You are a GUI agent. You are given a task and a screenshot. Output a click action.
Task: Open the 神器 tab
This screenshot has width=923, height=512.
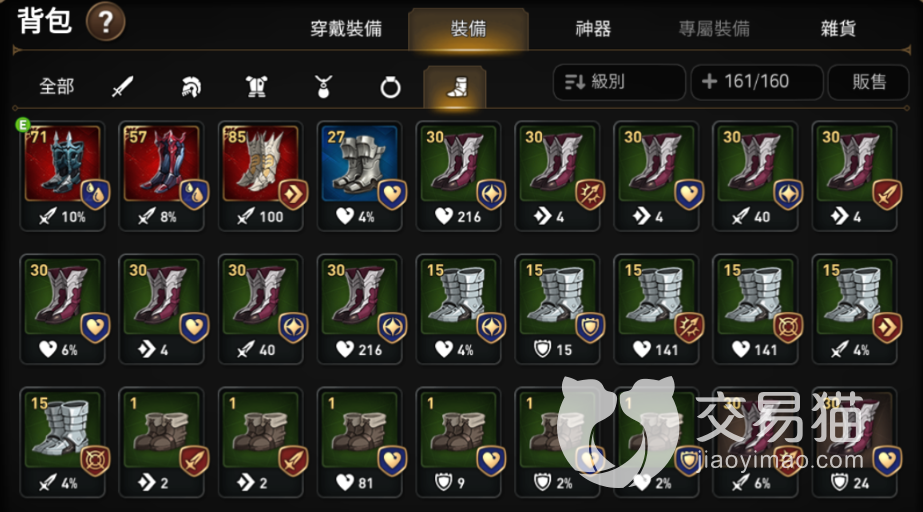tap(593, 28)
